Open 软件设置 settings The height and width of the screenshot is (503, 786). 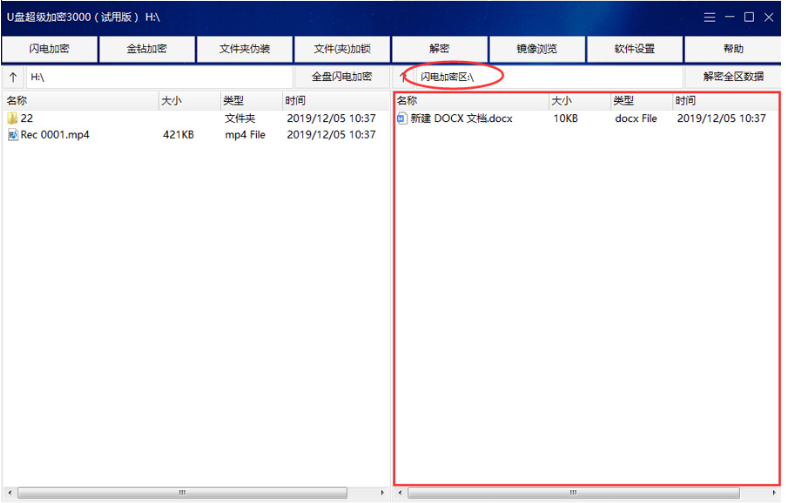coord(635,49)
